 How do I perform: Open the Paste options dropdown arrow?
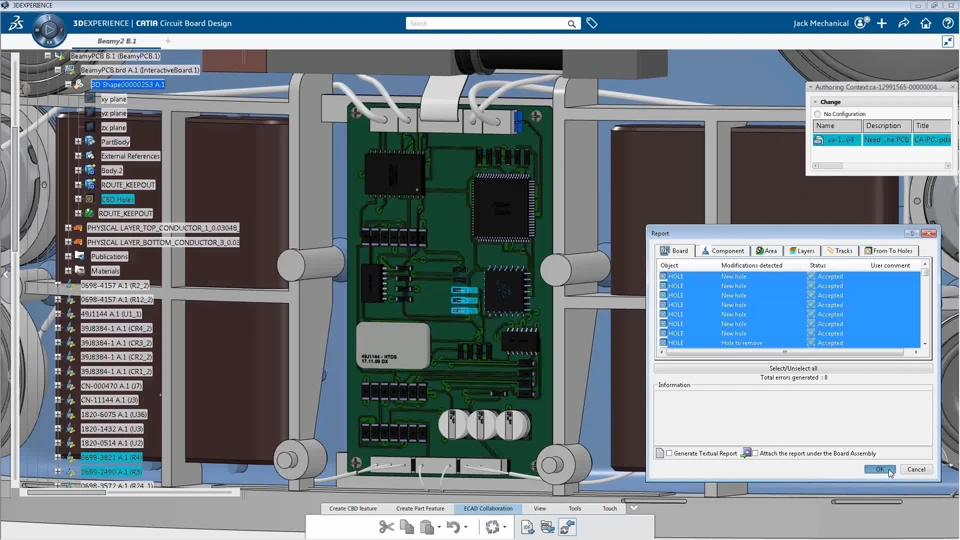[439, 527]
